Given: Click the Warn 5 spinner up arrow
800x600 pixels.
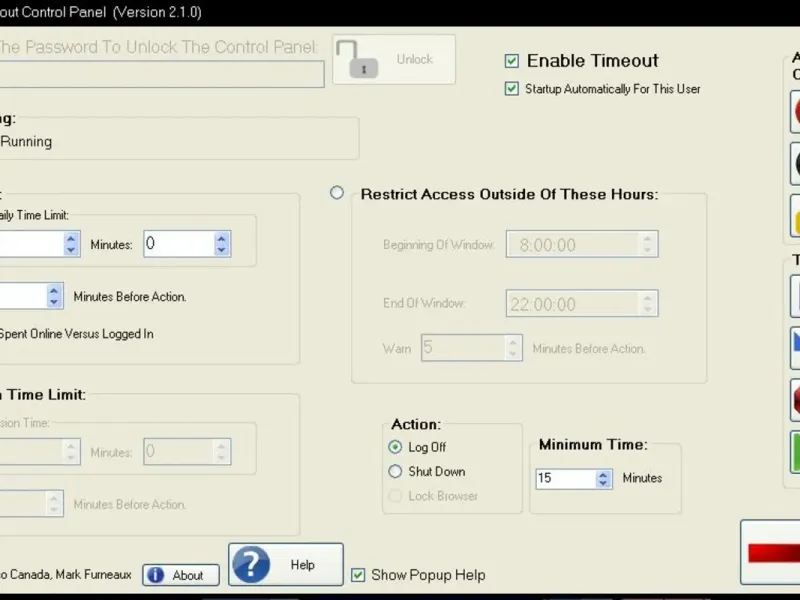Looking at the screenshot, I should pos(513,342).
